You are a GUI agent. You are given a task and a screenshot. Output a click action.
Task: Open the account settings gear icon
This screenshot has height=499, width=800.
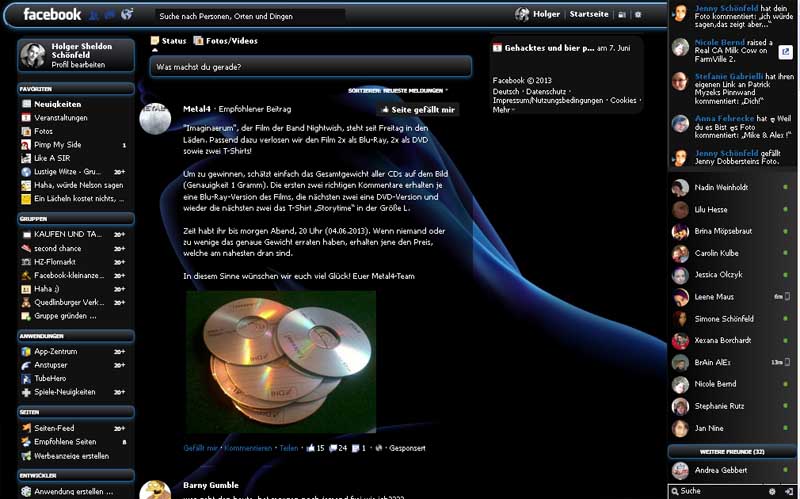click(x=638, y=15)
